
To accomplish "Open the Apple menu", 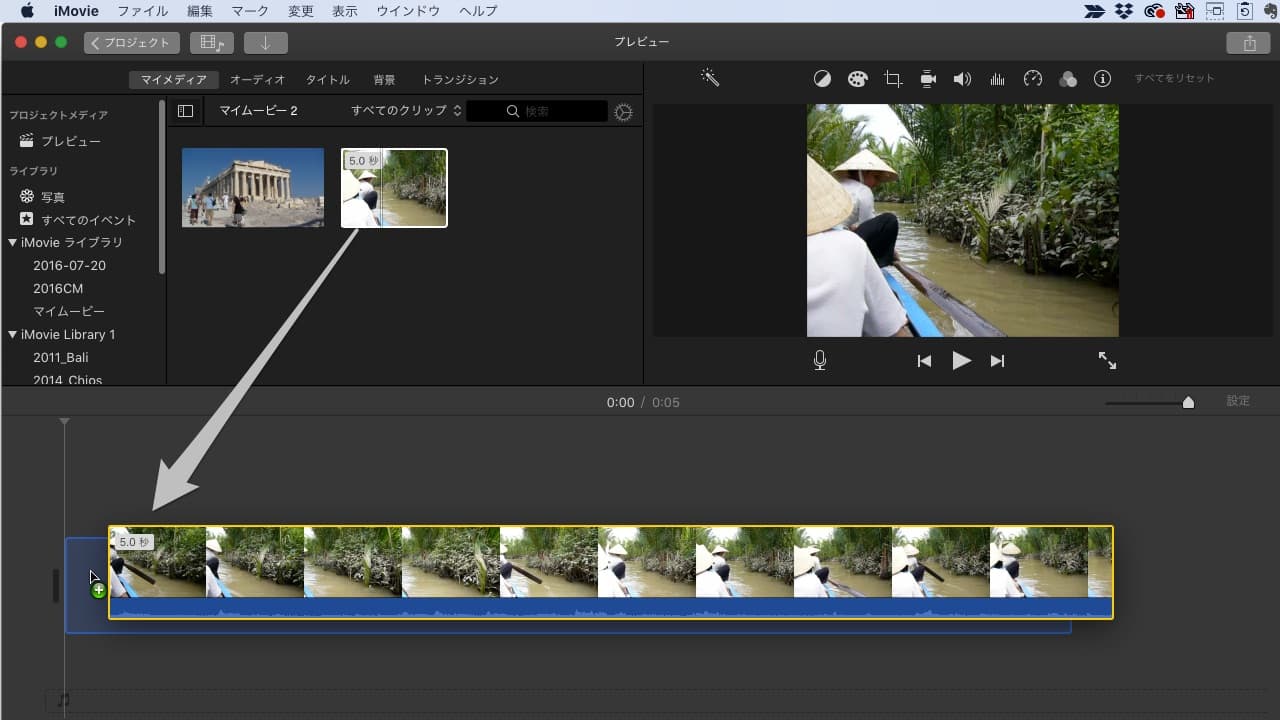I will coord(27,11).
